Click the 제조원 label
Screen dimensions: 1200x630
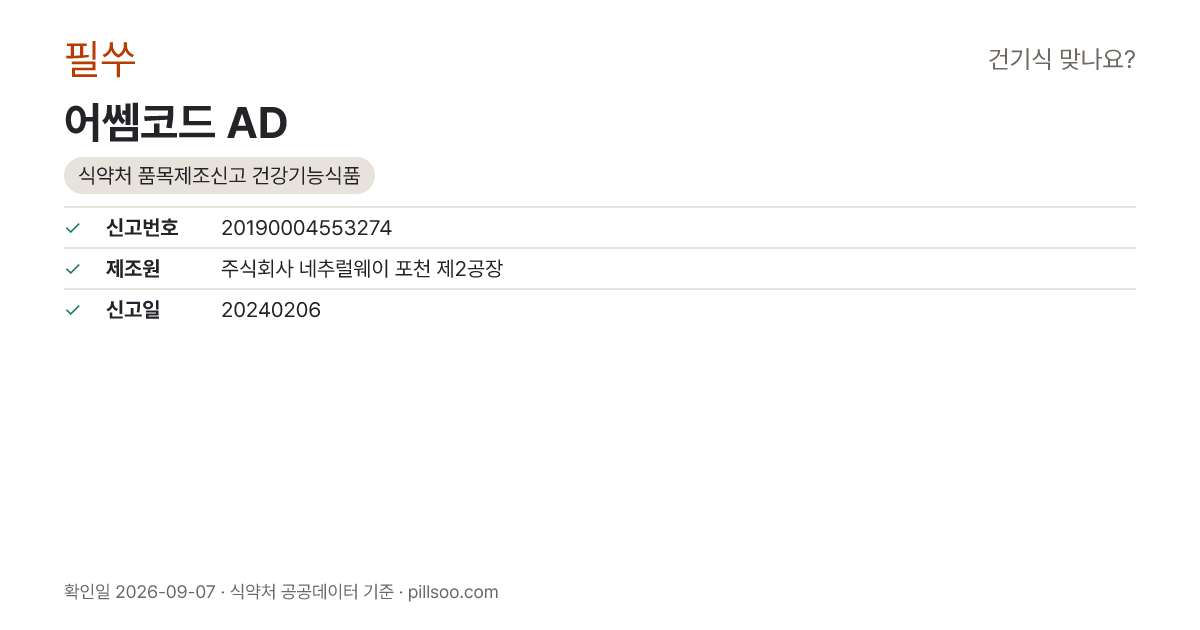[133, 269]
